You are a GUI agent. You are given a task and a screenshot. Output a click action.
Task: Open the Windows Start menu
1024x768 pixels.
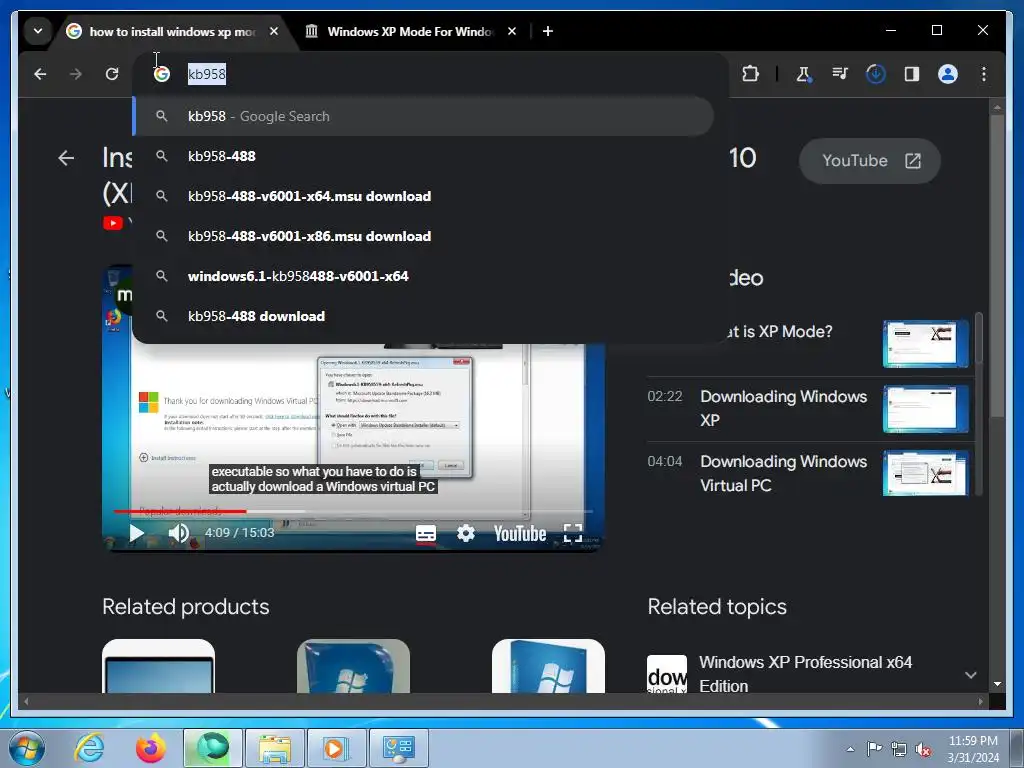[x=27, y=748]
